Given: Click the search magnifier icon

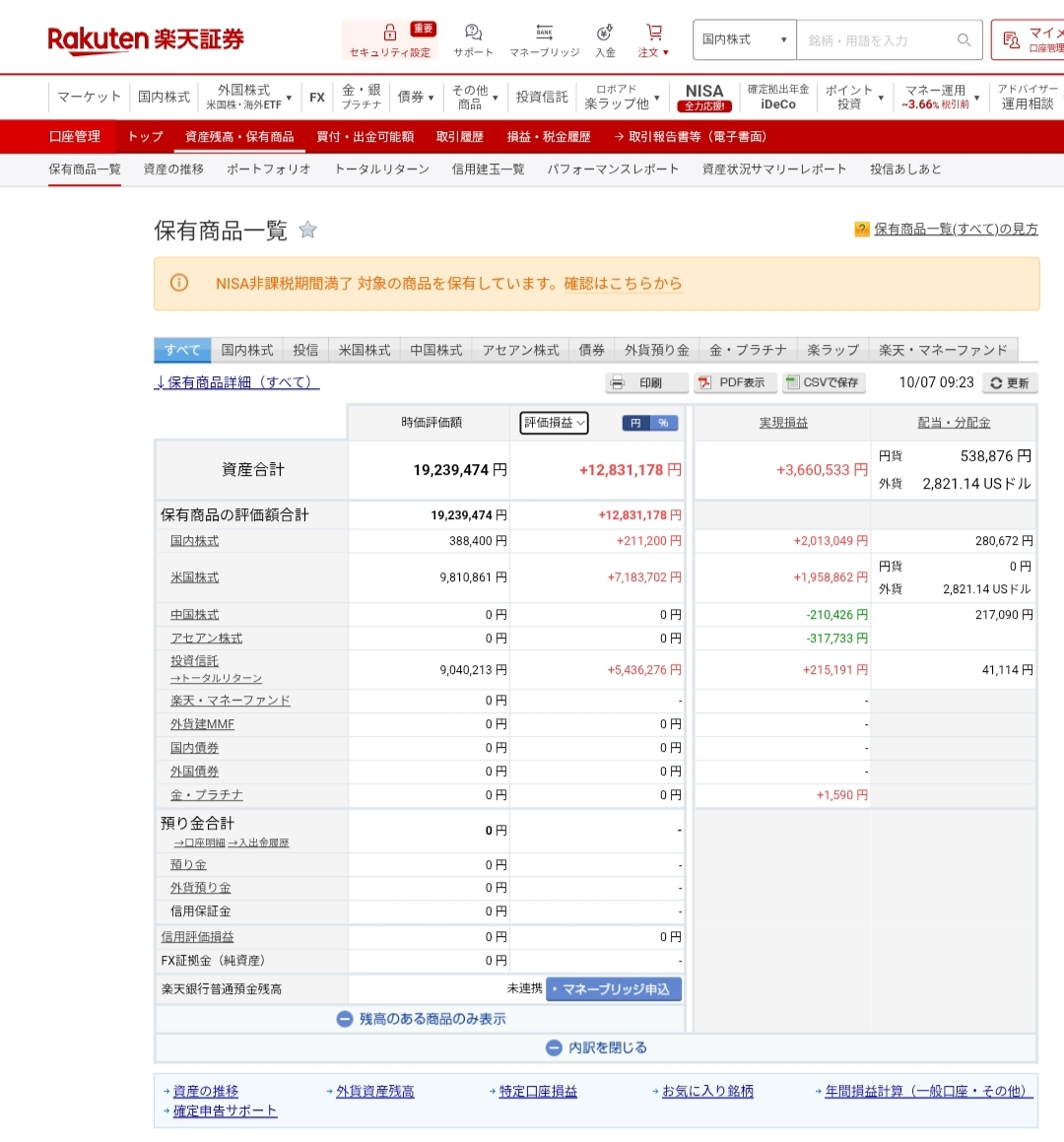Looking at the screenshot, I should pyautogui.click(x=964, y=40).
